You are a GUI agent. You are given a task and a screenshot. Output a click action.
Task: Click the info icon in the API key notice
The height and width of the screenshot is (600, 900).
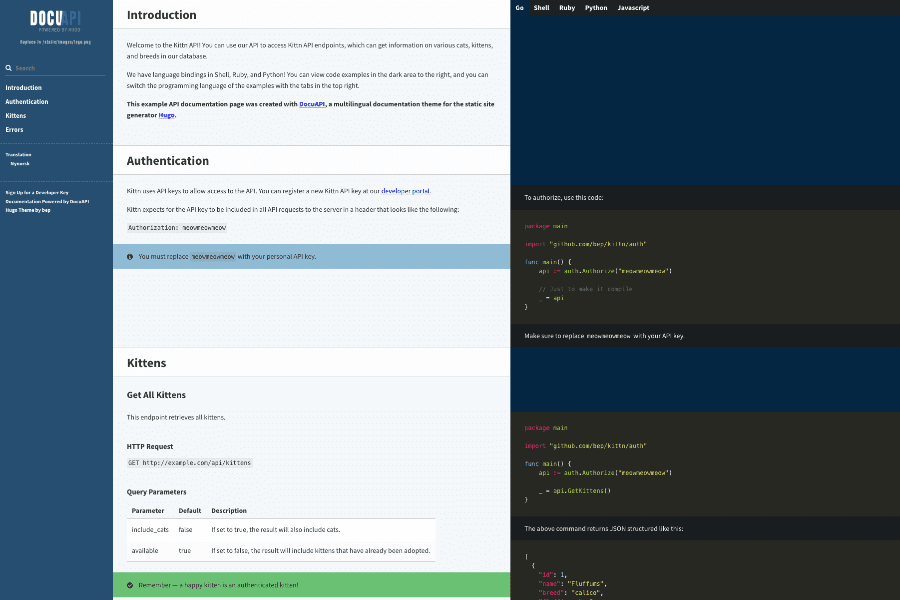(130, 256)
